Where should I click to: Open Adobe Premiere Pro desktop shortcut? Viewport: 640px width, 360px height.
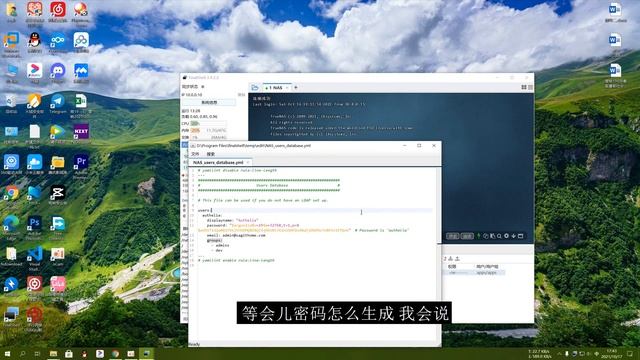tap(81, 164)
